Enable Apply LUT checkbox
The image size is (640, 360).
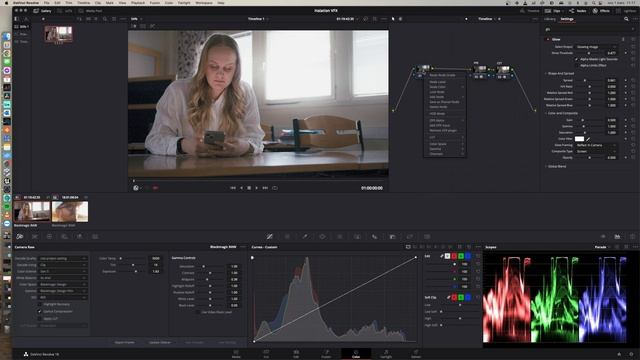point(40,318)
